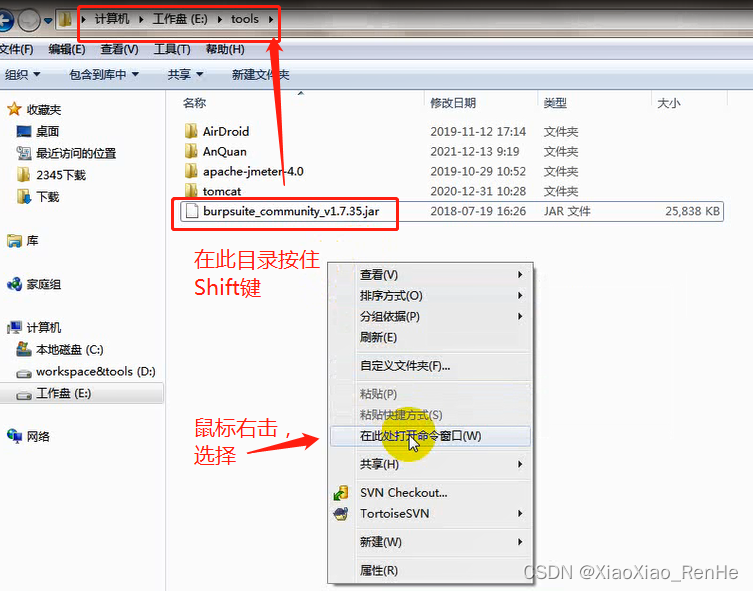753x591 pixels.
Task: Click tools in the address breadcrumb
Action: click(245, 19)
